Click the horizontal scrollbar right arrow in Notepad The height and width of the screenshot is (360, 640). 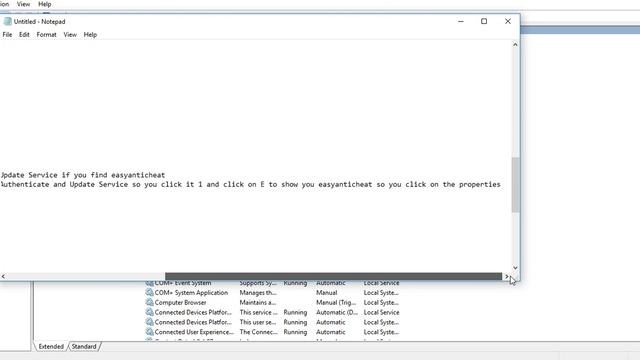coord(507,276)
